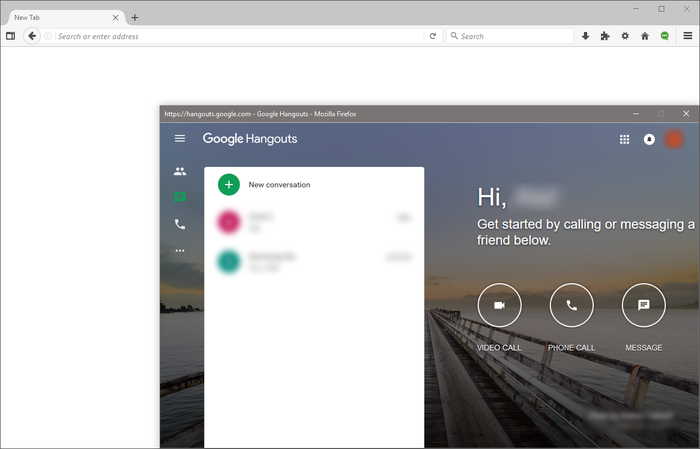Open the Google apps grid
Viewport: 700px width, 449px height.
coord(625,140)
